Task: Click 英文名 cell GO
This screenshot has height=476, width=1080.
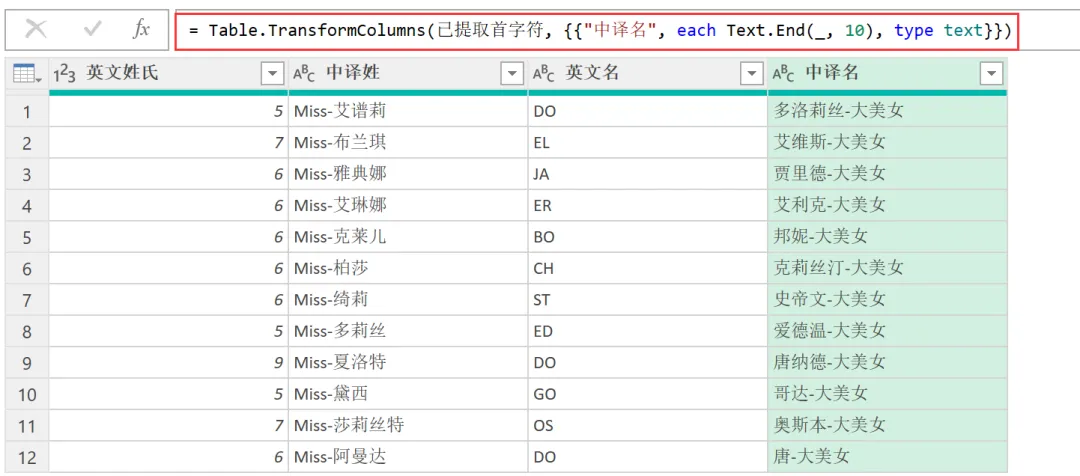Action: [647, 394]
